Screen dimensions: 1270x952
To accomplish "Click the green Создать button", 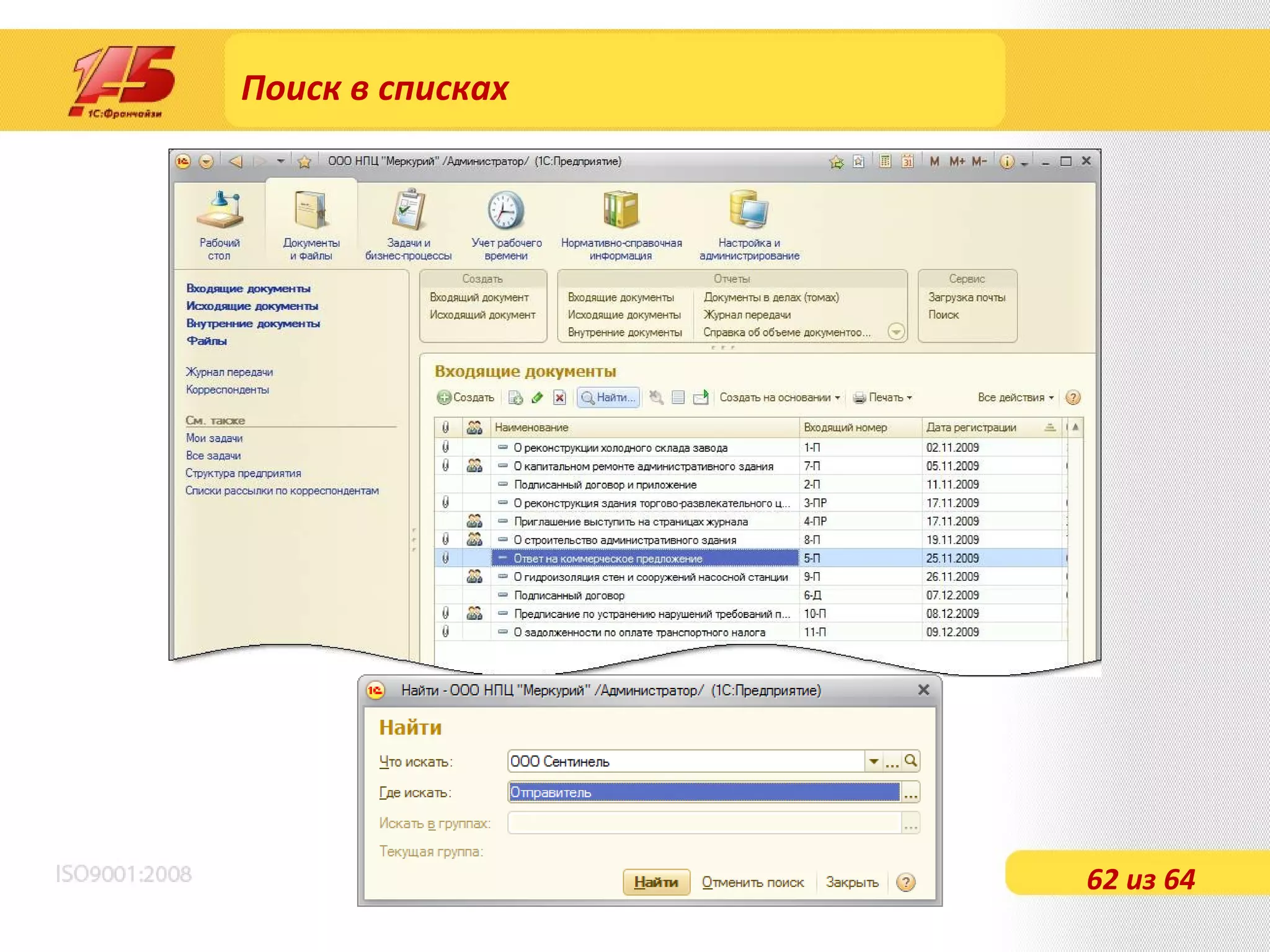I will (465, 397).
